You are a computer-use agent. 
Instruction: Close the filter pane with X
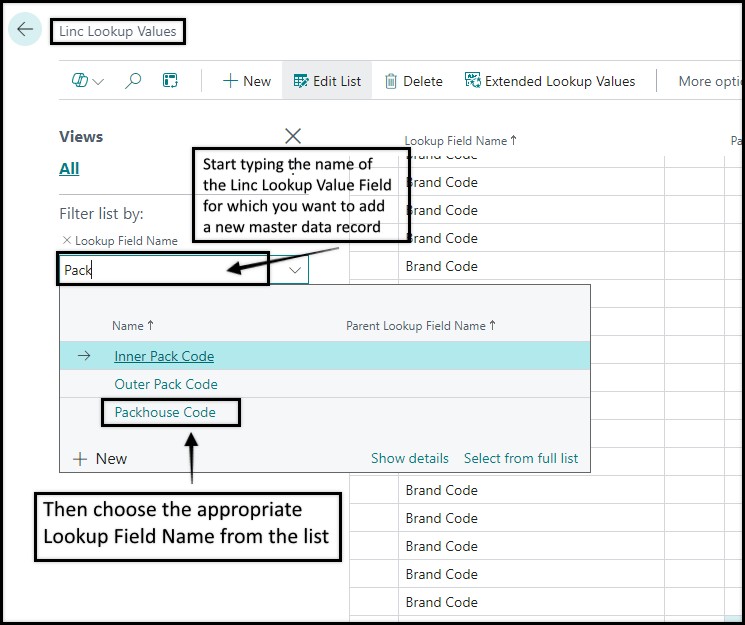pos(292,136)
